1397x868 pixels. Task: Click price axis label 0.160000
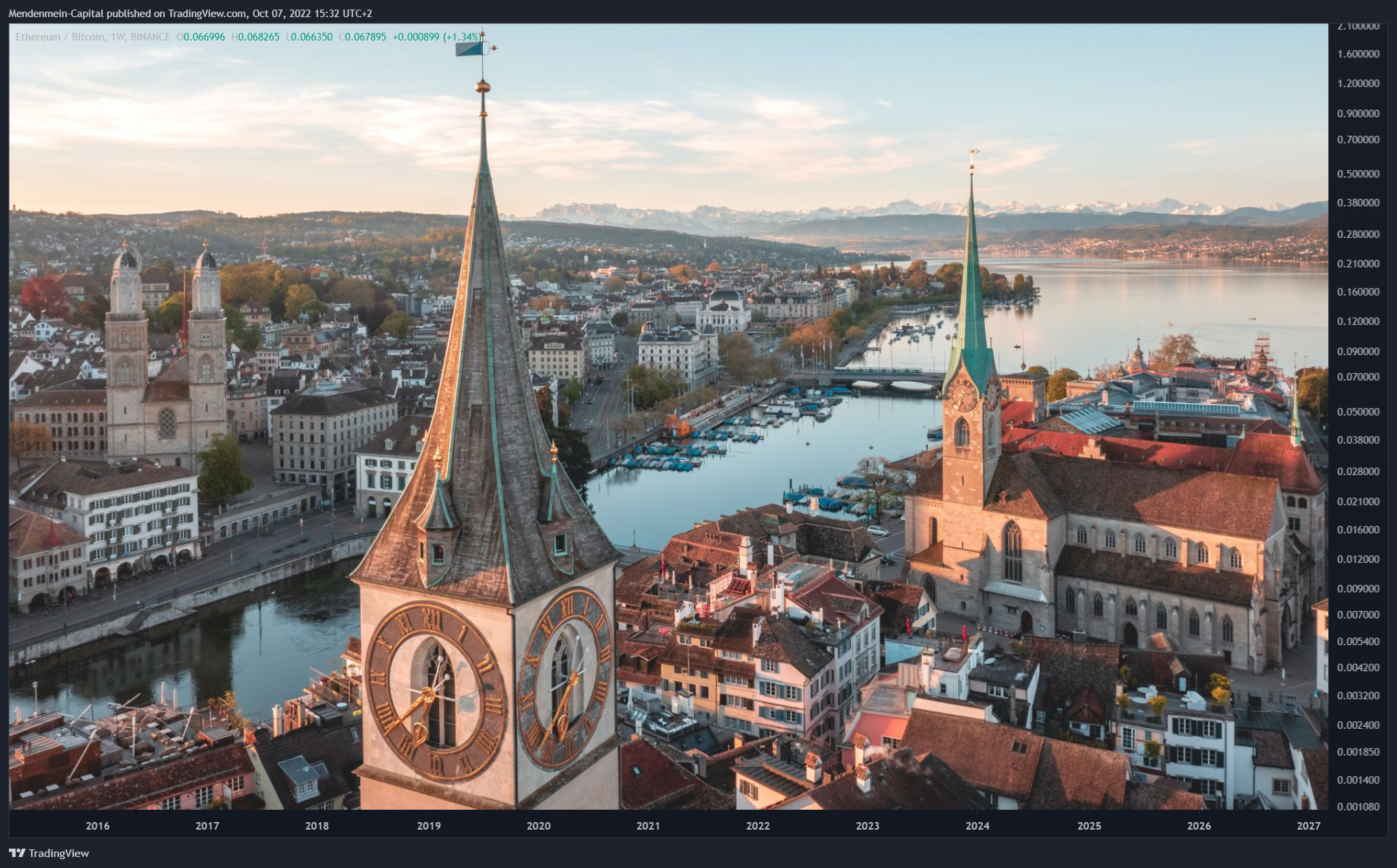[x=1358, y=291]
